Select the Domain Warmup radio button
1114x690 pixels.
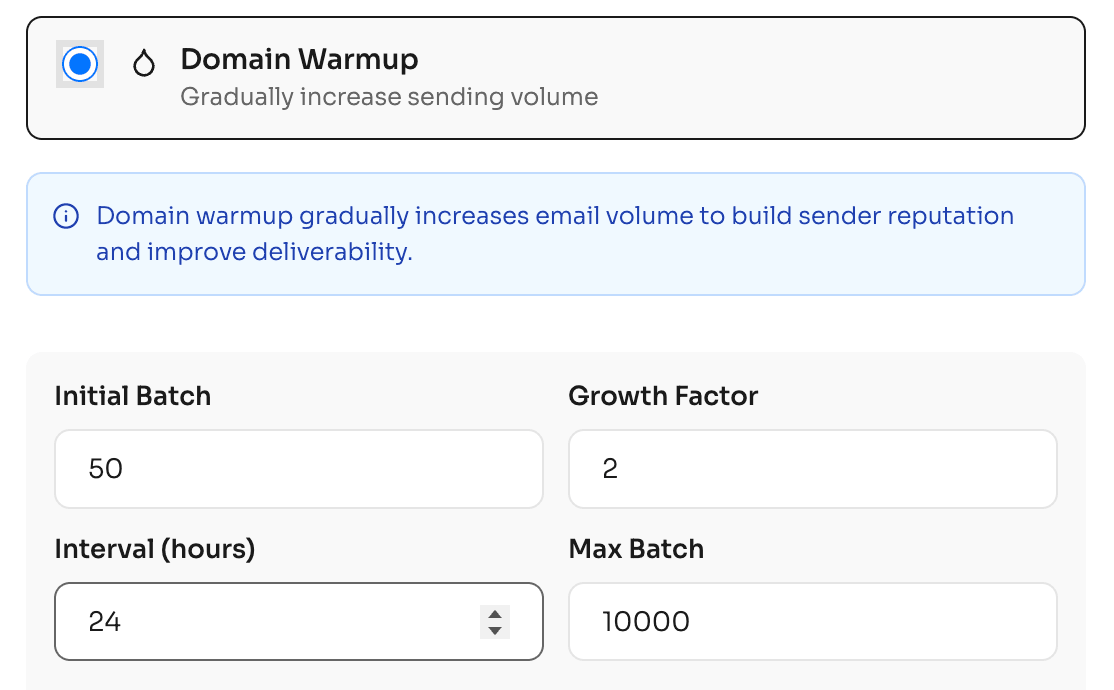(x=79, y=63)
